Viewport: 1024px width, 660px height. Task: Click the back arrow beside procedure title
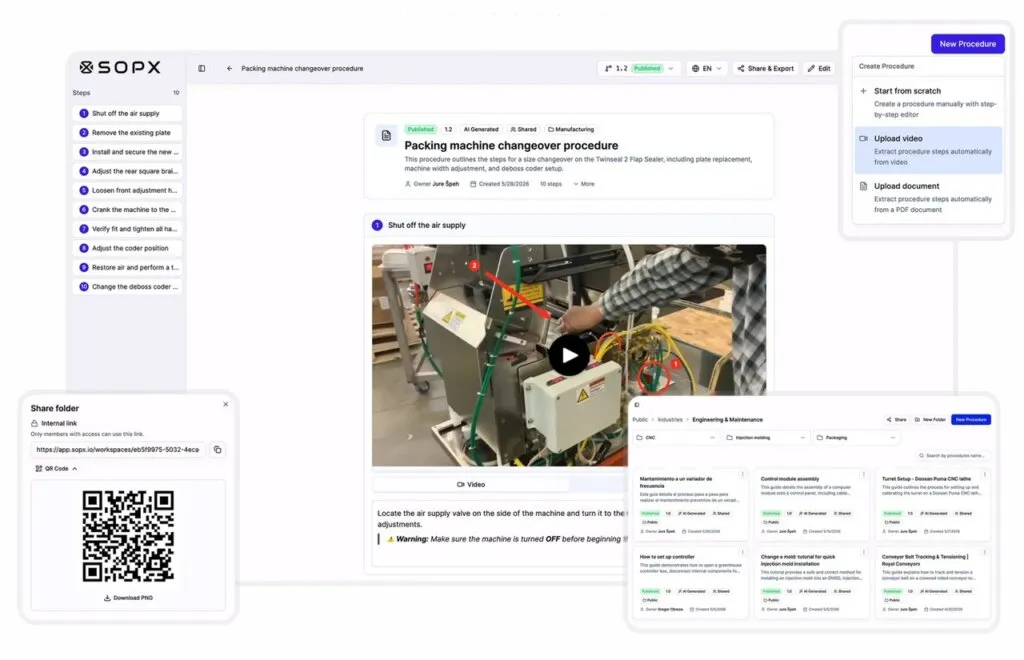point(229,68)
